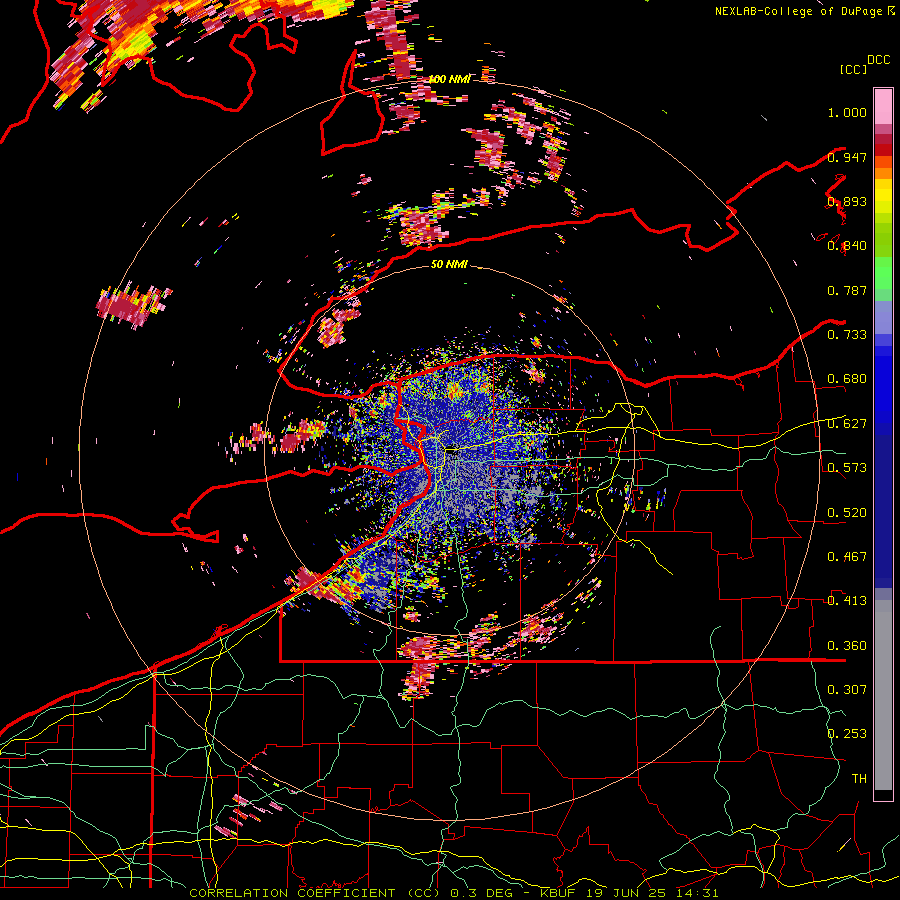The image size is (900, 900).
Task: Select the 0.733 scale value
Action: pyautogui.click(x=847, y=335)
